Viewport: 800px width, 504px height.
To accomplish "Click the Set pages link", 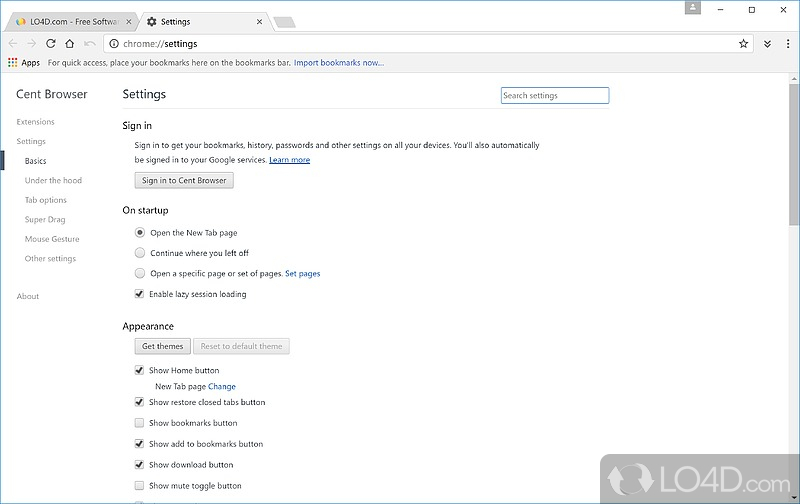I will [x=303, y=273].
